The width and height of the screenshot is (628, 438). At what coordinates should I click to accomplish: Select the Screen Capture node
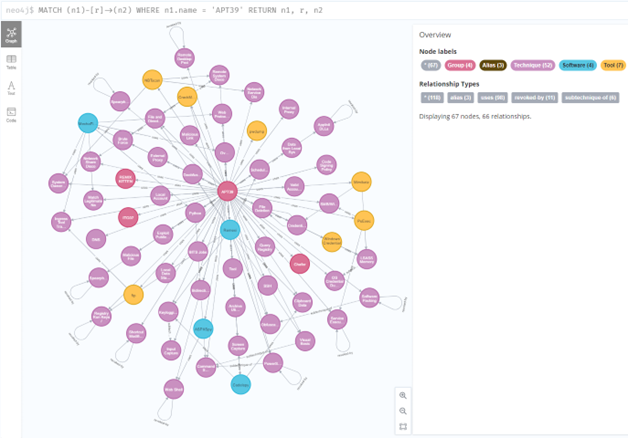[238, 346]
